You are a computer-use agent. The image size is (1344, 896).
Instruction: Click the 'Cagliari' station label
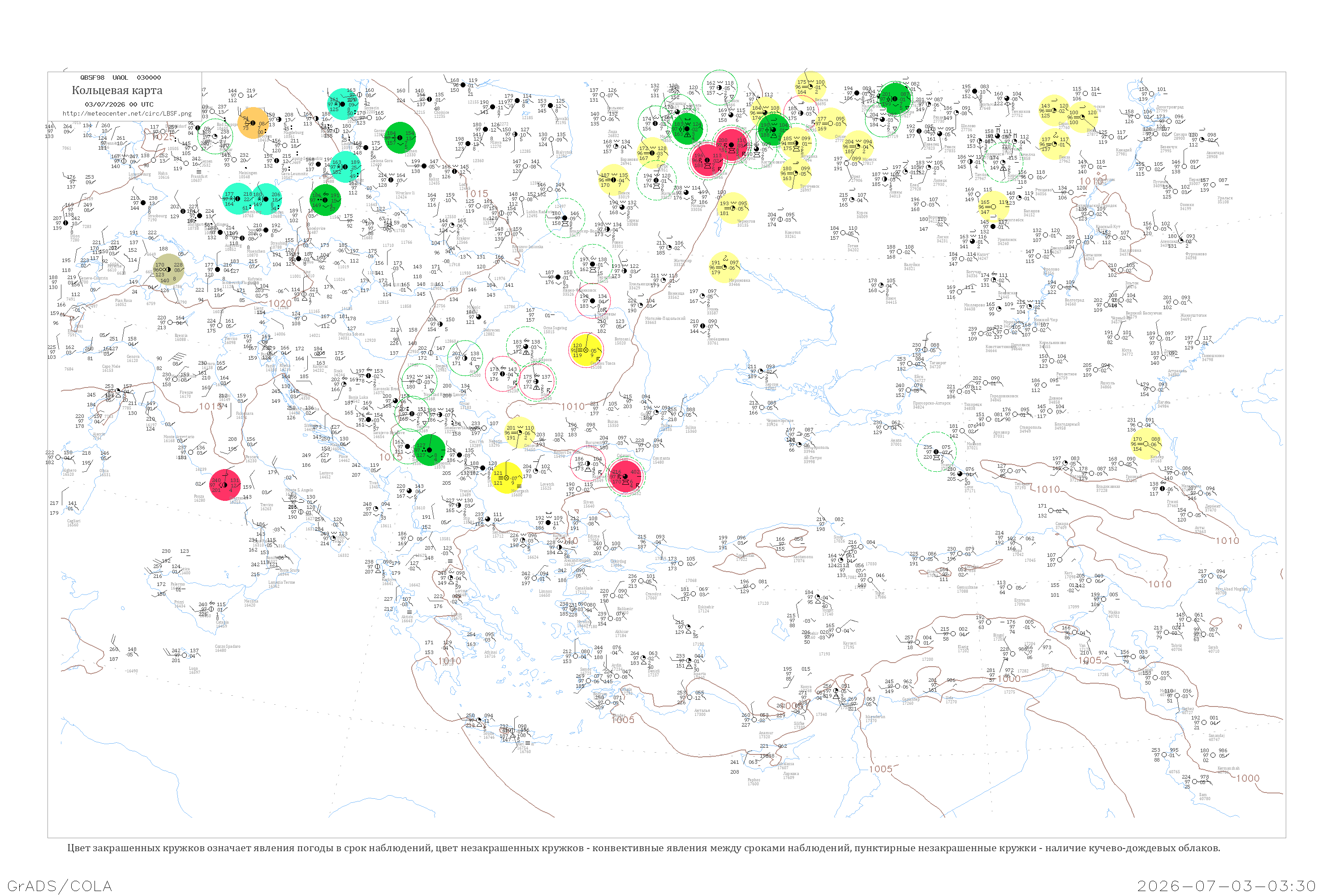(73, 521)
